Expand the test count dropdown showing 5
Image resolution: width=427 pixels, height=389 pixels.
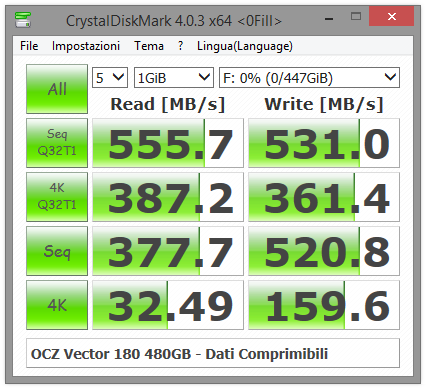[x=110, y=78]
